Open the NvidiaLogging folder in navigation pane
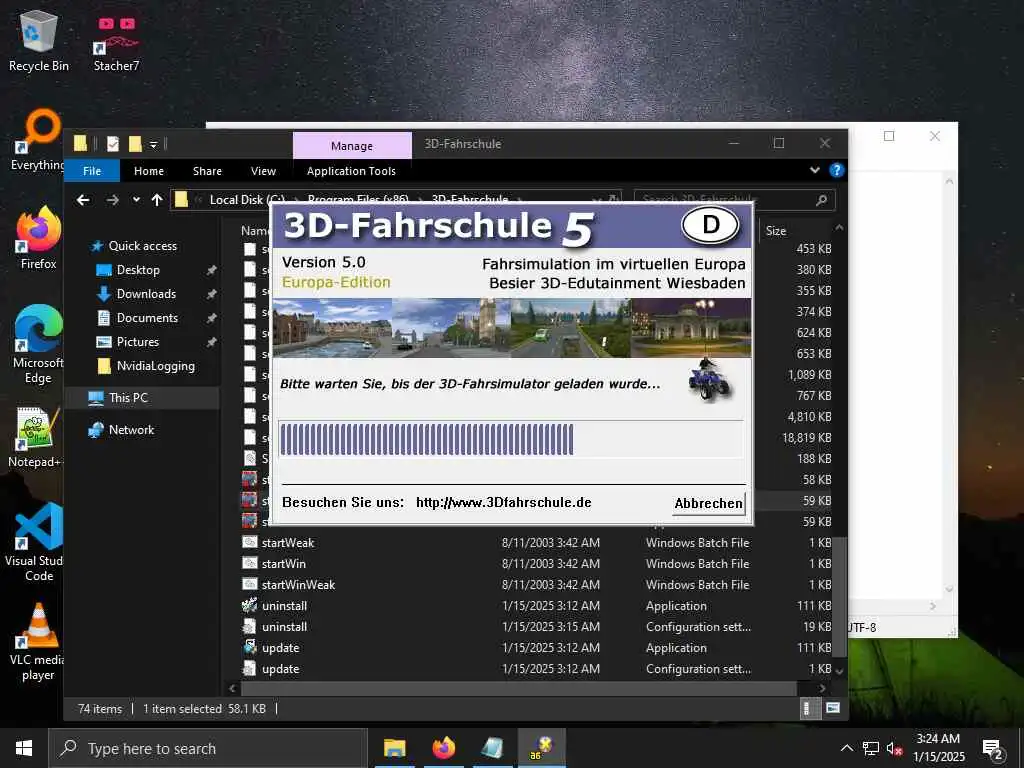Viewport: 1024px width, 768px height. click(x=155, y=366)
